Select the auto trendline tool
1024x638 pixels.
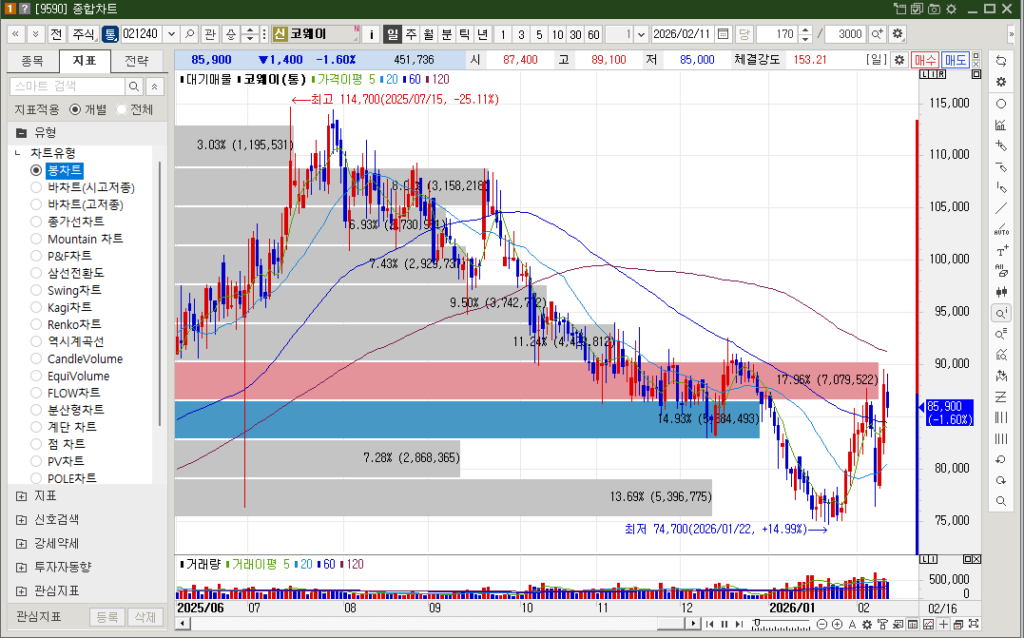1000,230
